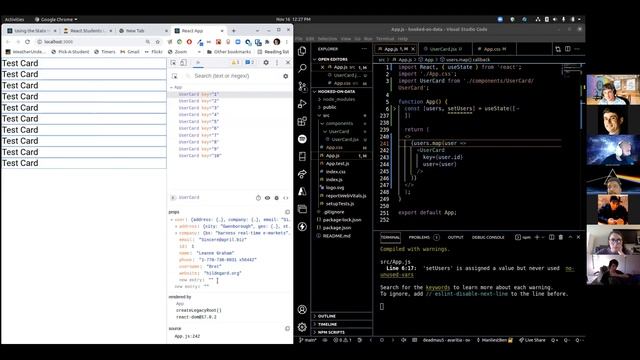Open Activities overview in top bar
Viewport: 640px width, 360px height.
click(x=14, y=19)
